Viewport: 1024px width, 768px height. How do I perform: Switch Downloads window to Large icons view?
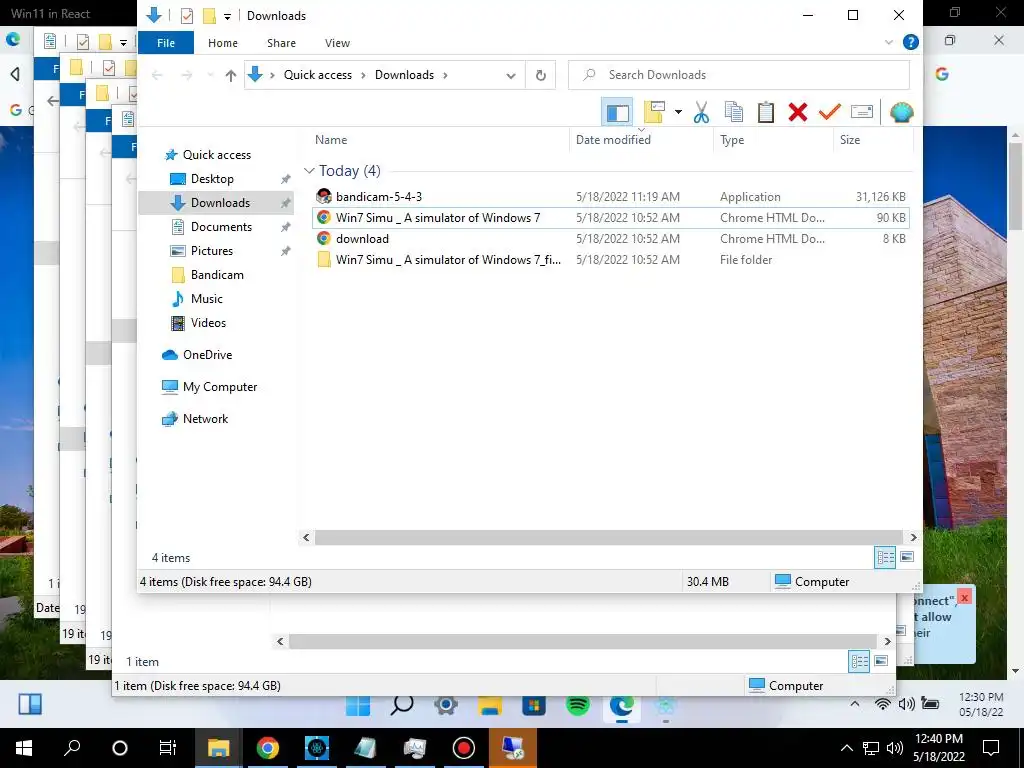pyautogui.click(x=907, y=557)
